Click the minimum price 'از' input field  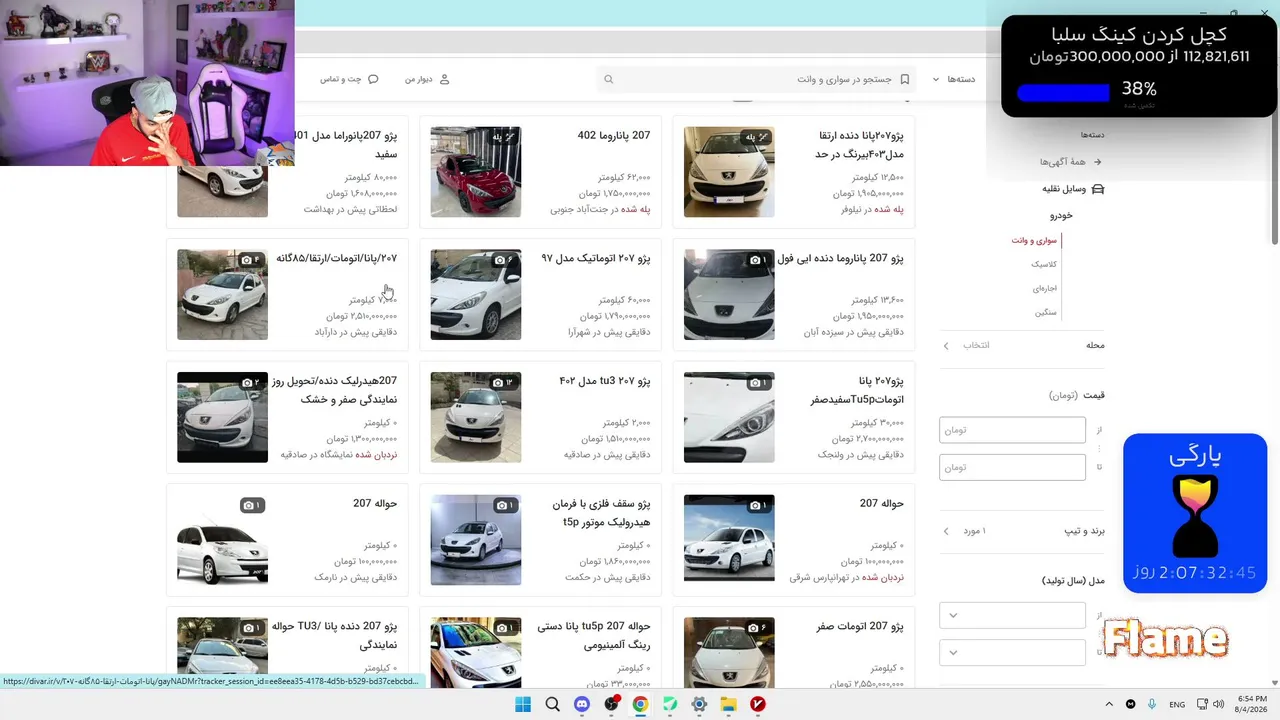tap(1012, 430)
